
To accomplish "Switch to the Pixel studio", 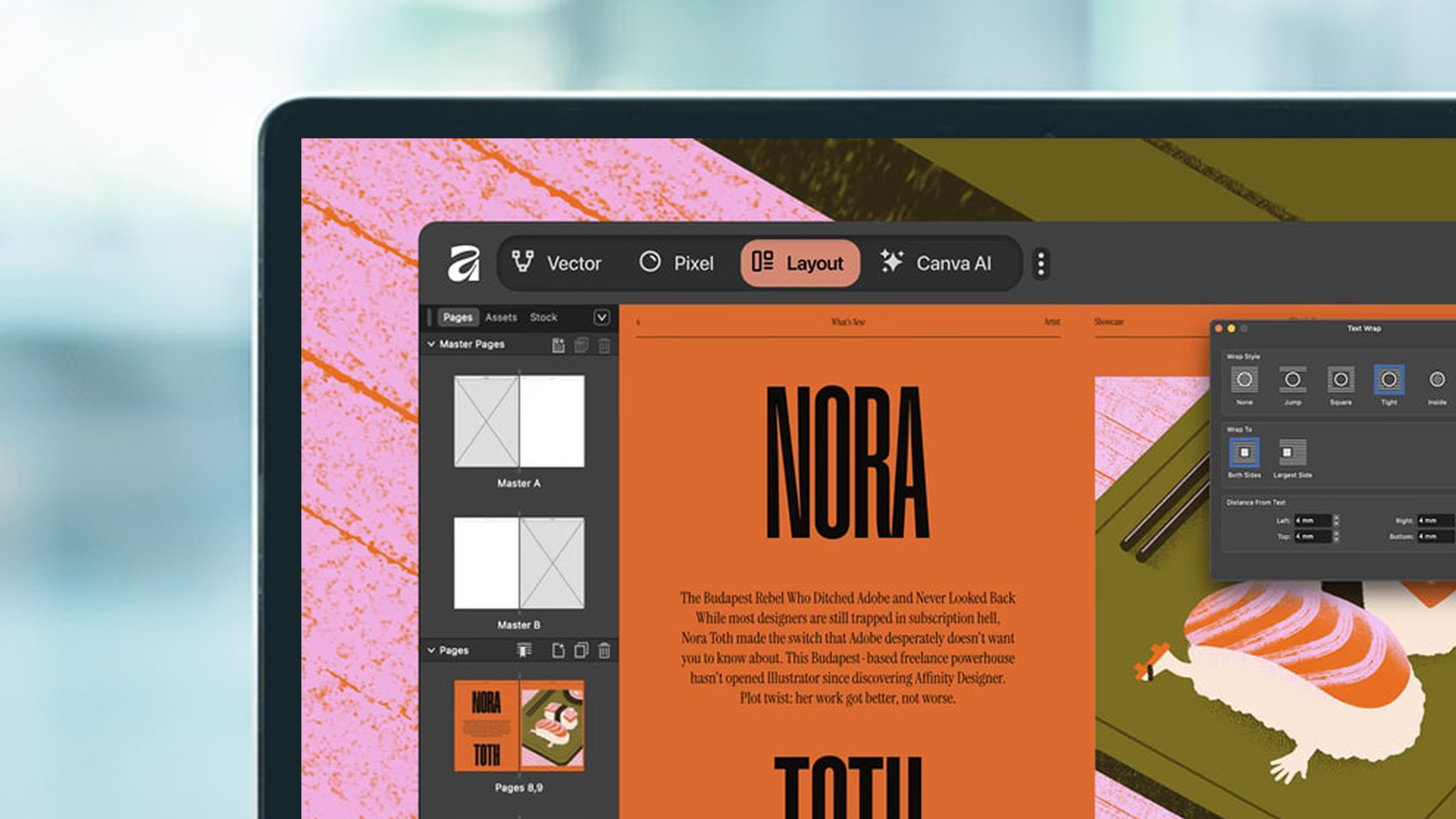I will click(676, 263).
